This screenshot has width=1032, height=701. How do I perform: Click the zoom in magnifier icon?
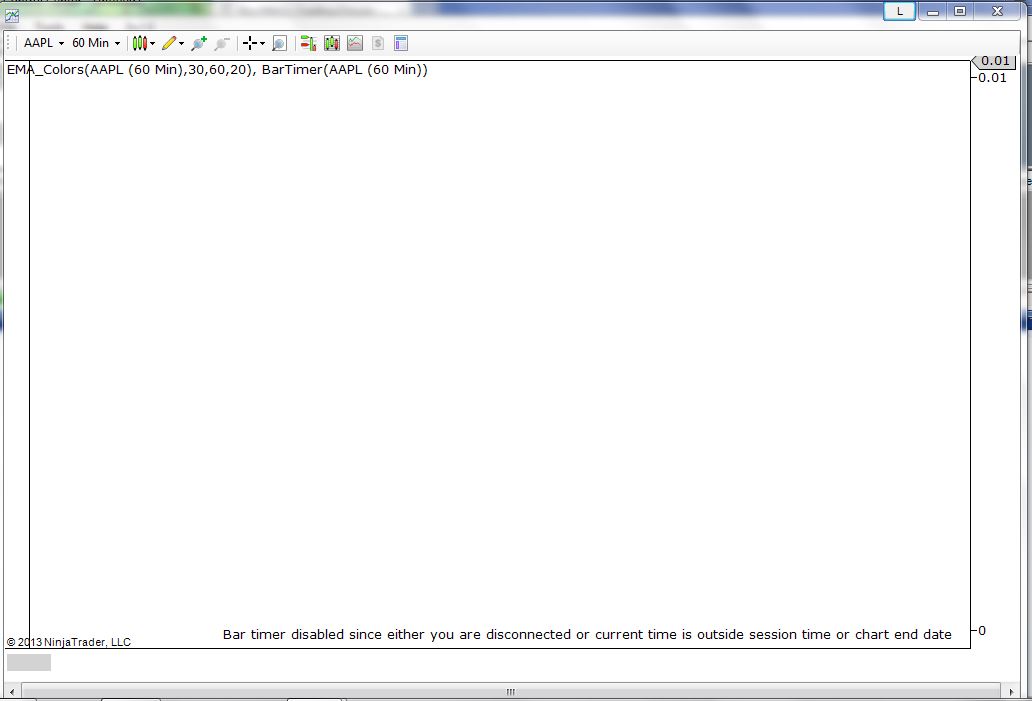pyautogui.click(x=199, y=43)
